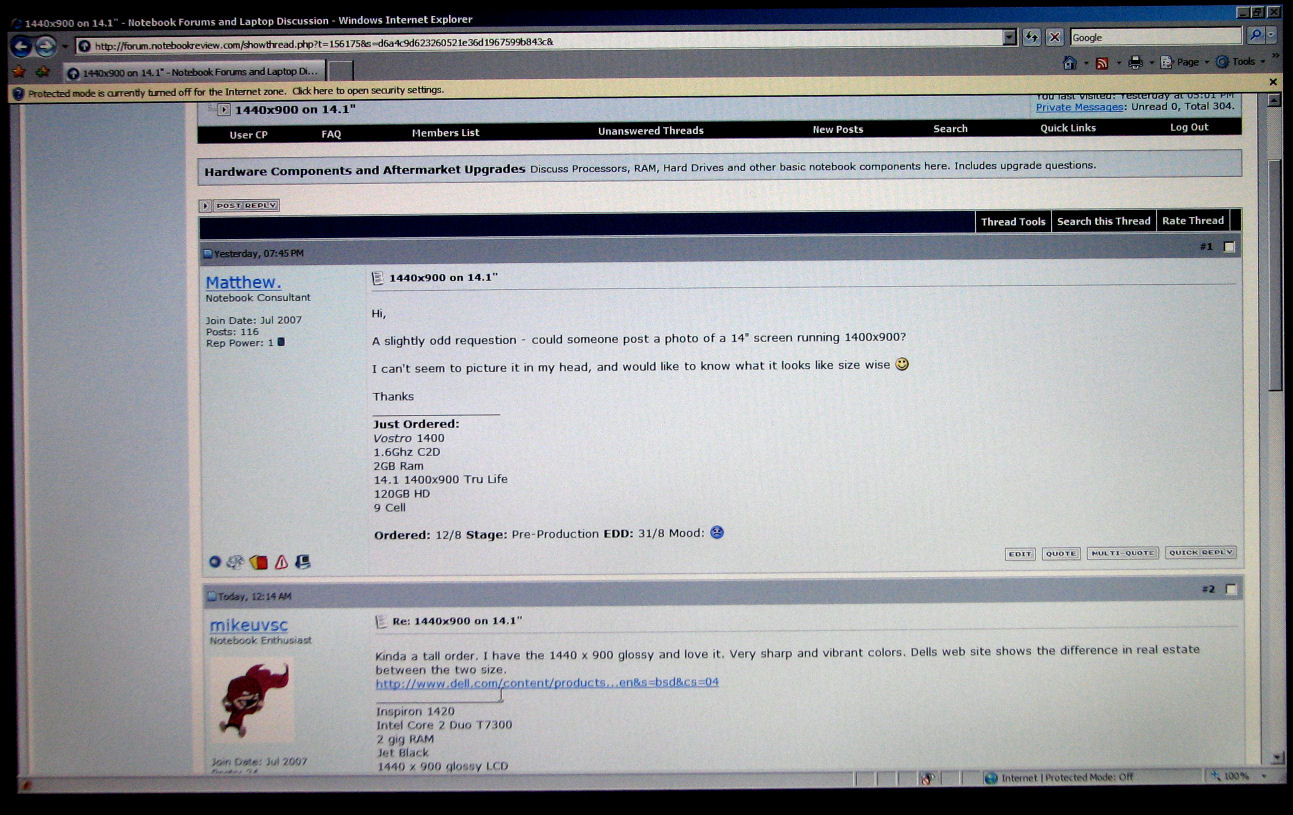Click the status bar popup blocker icon
This screenshot has width=1293, height=815.
927,778
